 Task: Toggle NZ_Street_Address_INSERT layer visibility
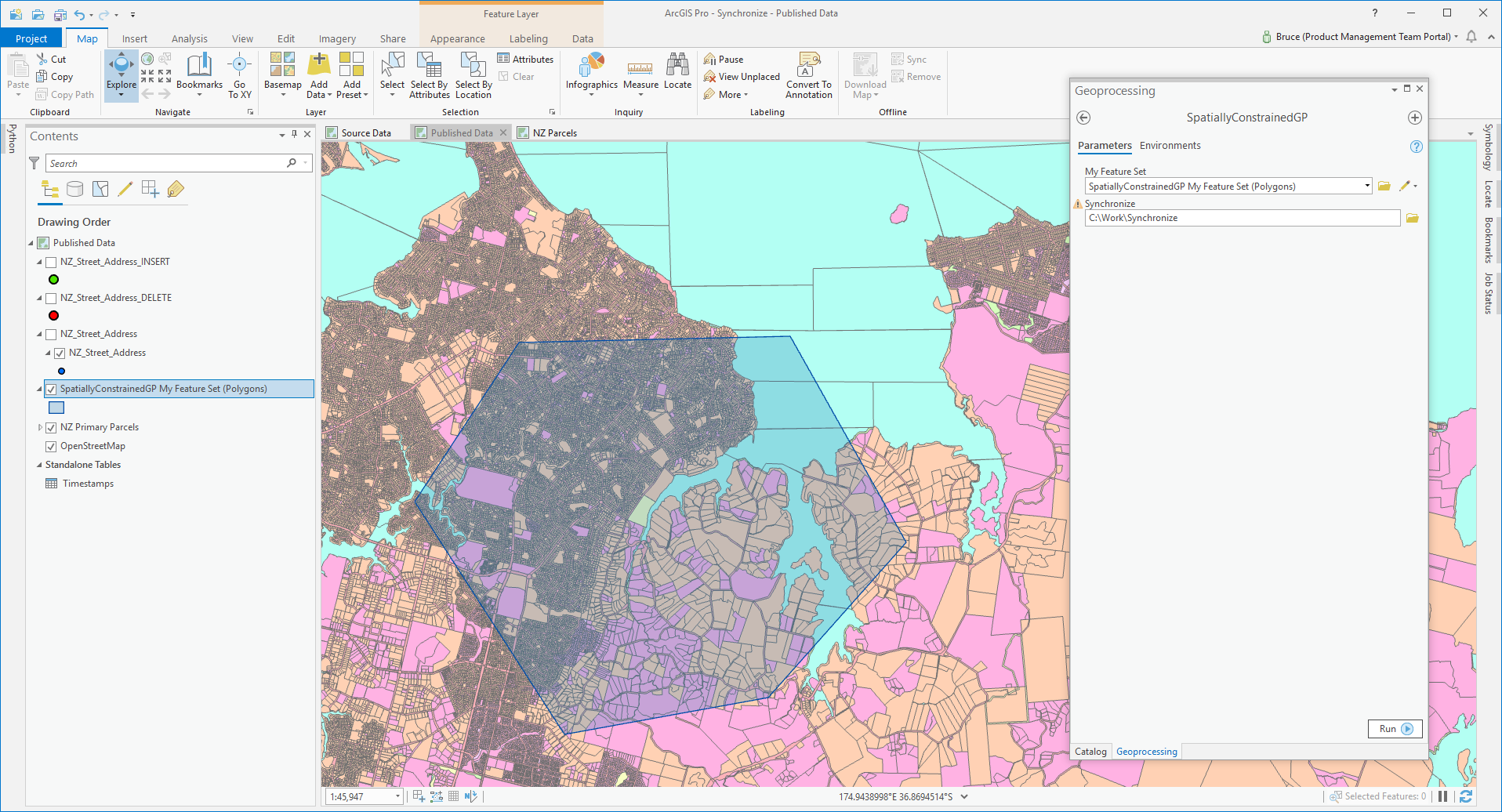coord(51,263)
